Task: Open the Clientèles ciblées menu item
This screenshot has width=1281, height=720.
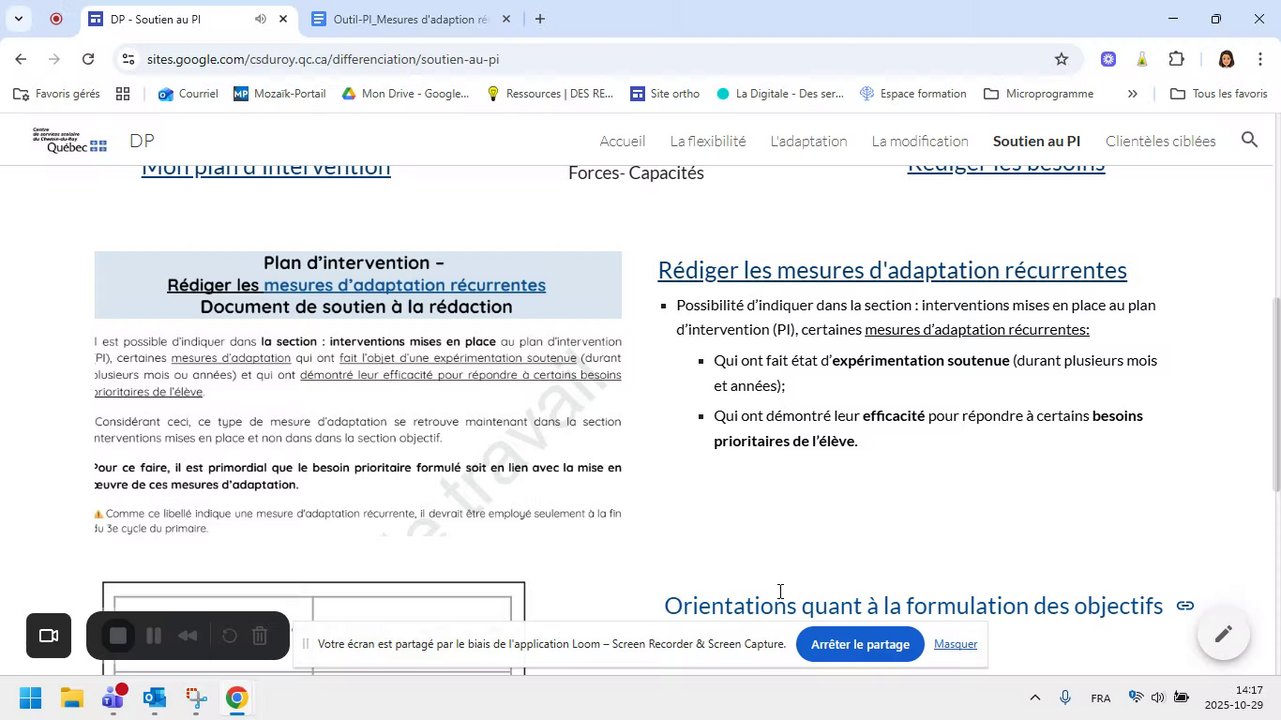Action: [x=1161, y=141]
